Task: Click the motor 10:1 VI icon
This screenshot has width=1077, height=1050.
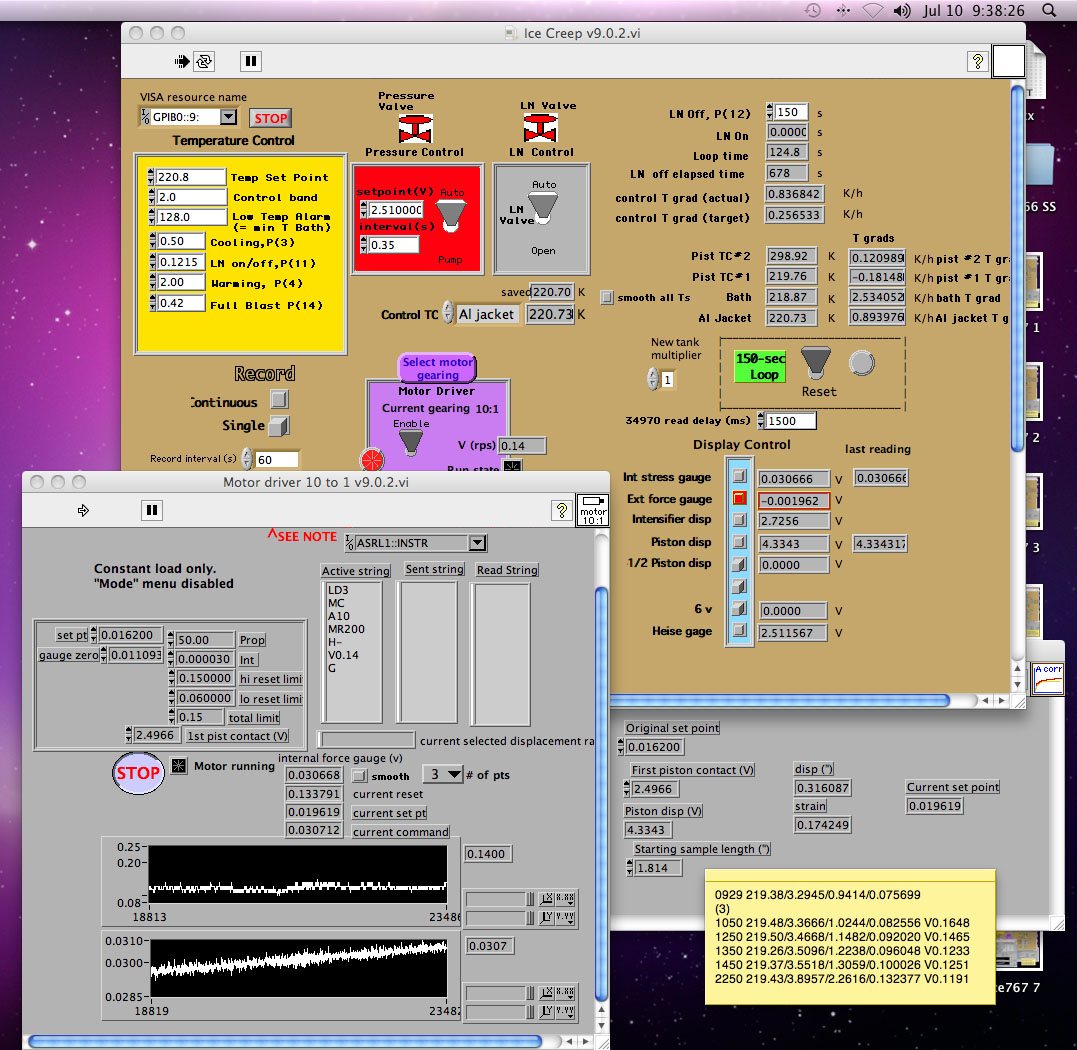Action: [x=593, y=510]
